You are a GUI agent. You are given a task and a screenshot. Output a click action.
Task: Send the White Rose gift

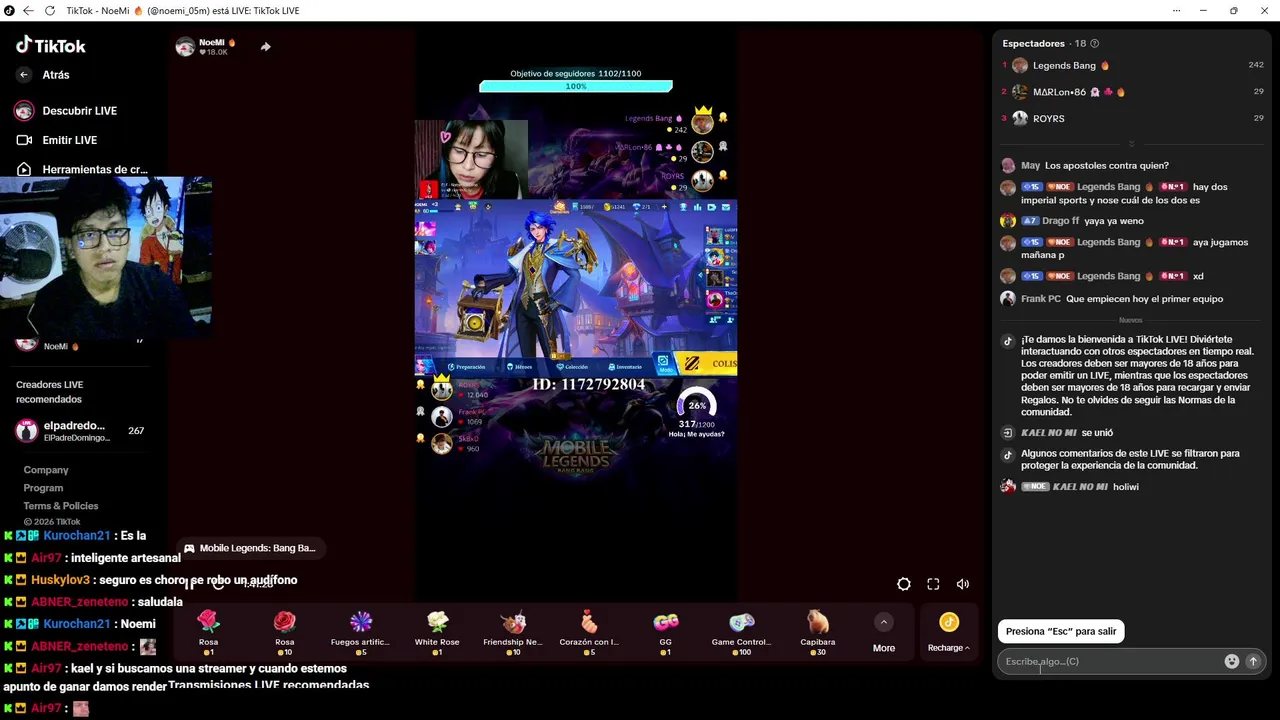pos(437,632)
